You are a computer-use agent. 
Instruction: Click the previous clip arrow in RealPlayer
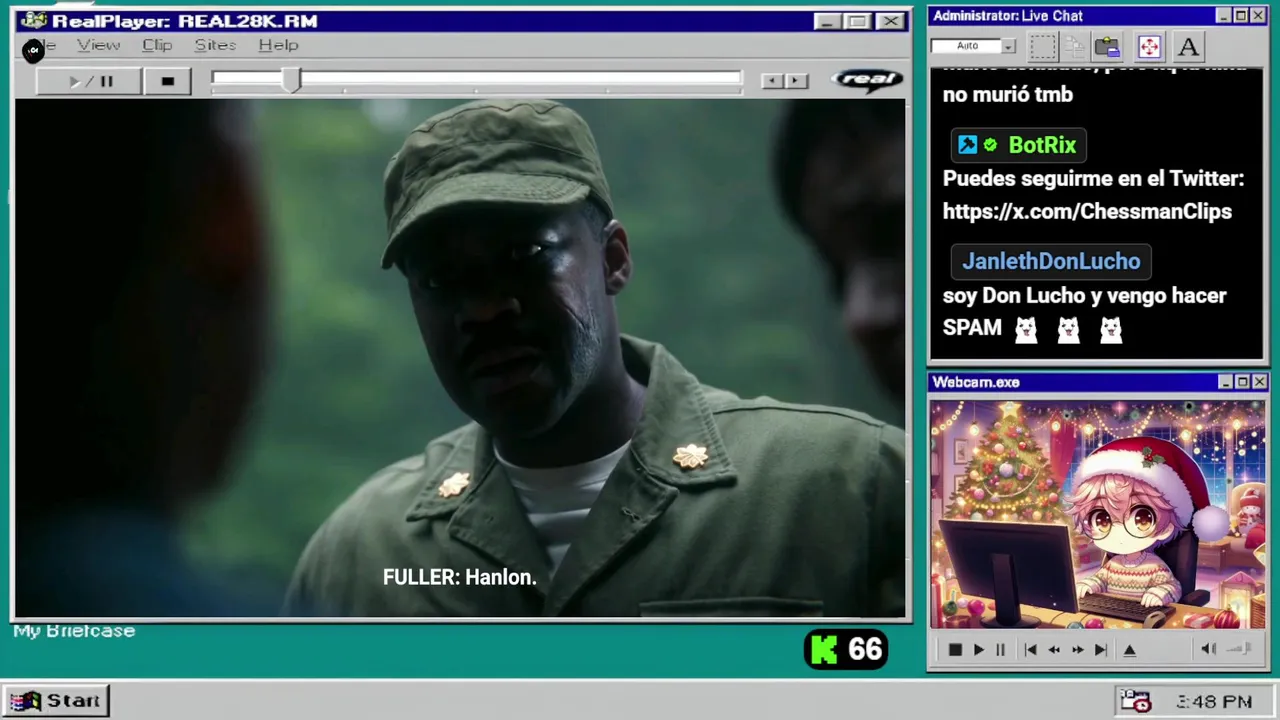(771, 81)
